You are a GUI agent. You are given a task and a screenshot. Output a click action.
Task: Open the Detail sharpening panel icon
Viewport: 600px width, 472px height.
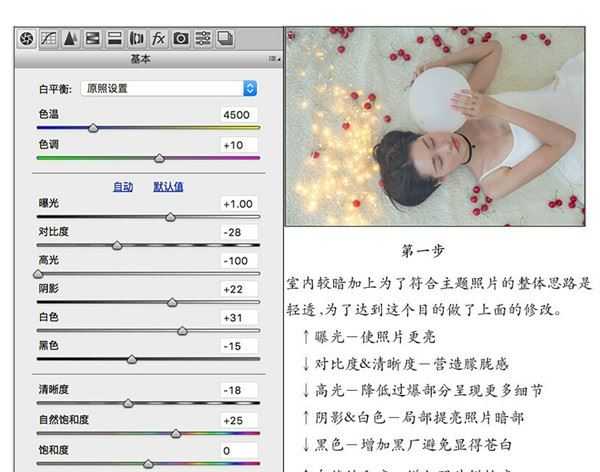[x=70, y=38]
